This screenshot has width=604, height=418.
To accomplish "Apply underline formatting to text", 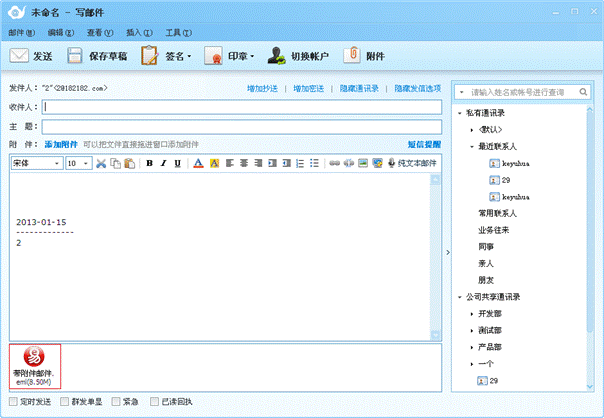I will pyautogui.click(x=177, y=163).
